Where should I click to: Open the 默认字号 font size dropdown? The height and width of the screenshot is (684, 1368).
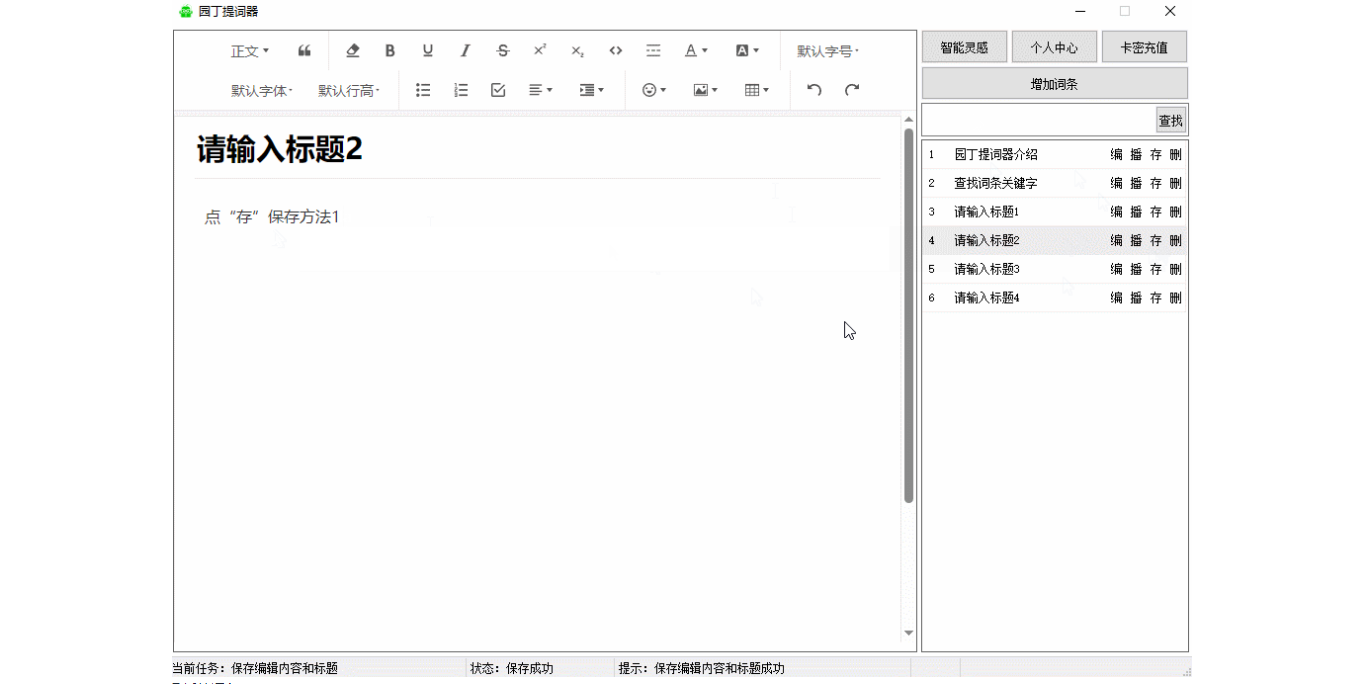(x=827, y=51)
